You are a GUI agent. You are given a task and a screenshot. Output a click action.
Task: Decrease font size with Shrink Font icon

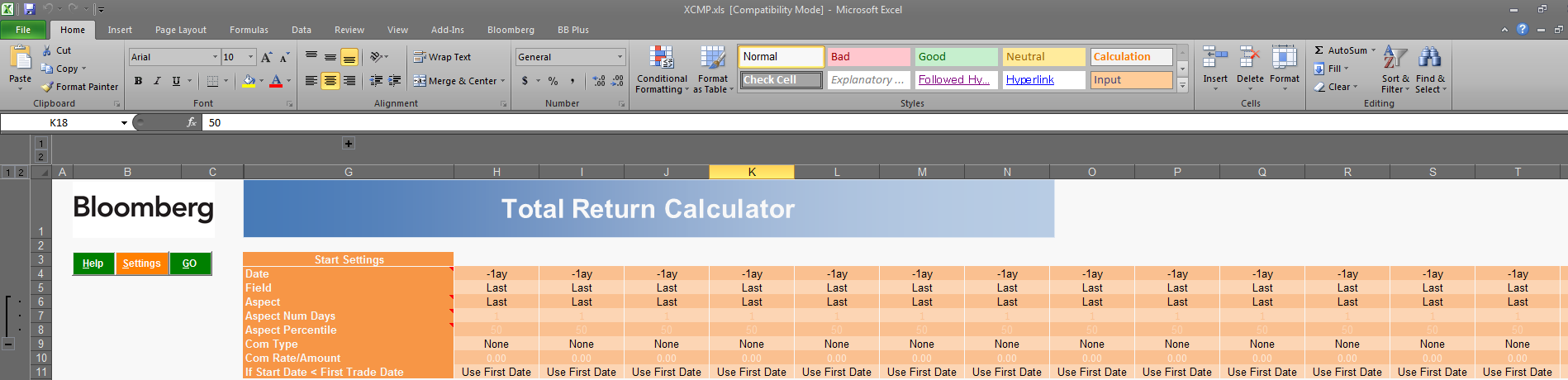pos(284,57)
